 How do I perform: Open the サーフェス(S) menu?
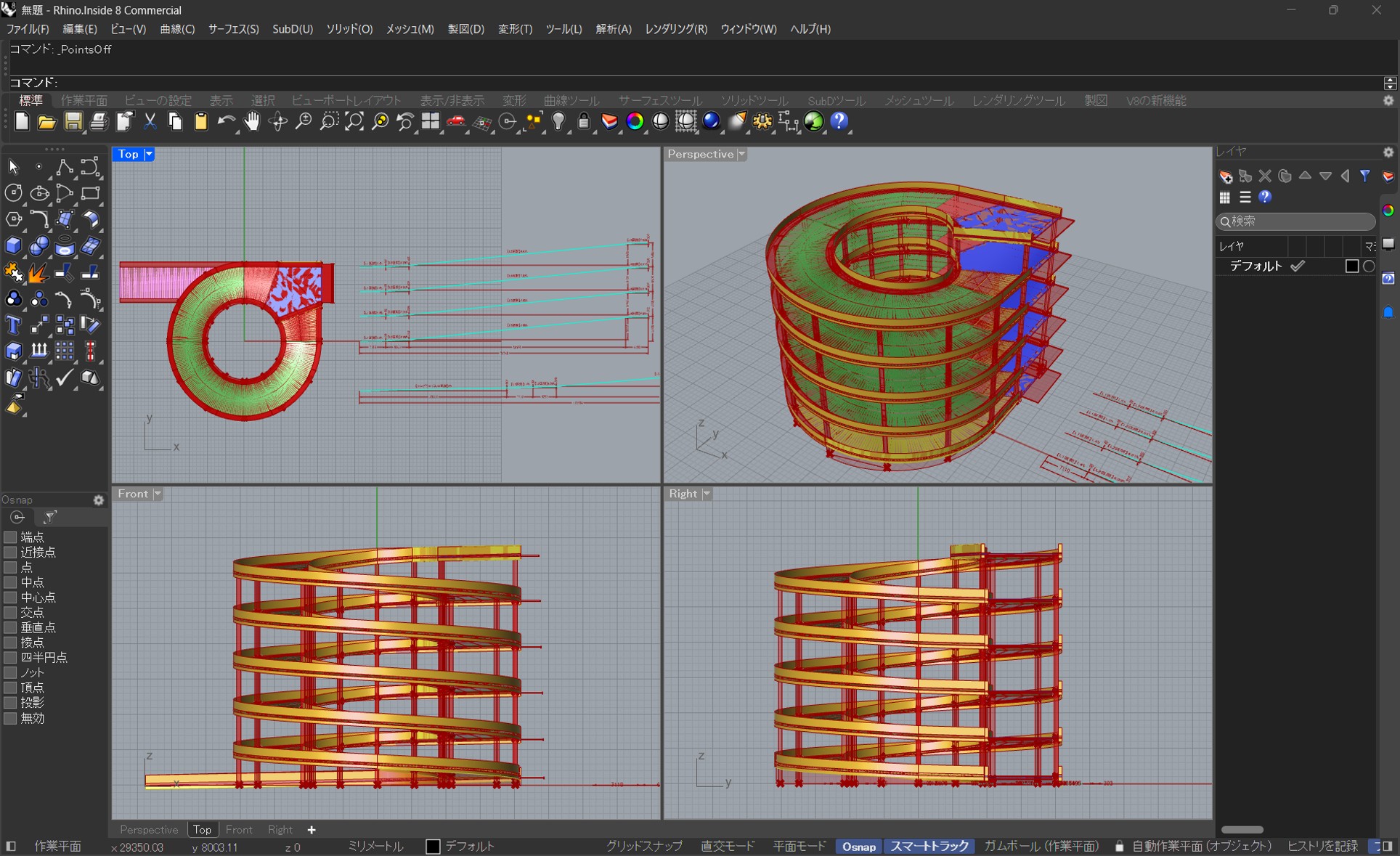[x=233, y=29]
